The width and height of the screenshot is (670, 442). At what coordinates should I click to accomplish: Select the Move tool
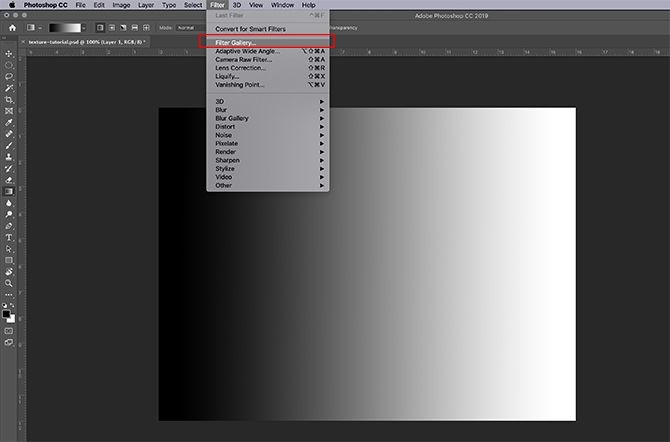[x=9, y=53]
